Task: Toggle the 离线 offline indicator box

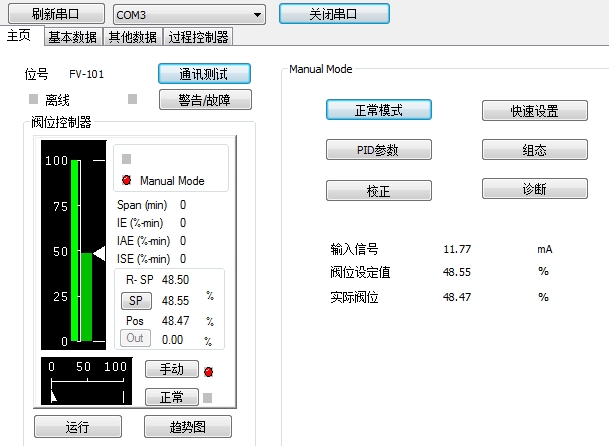Action: click(x=33, y=99)
